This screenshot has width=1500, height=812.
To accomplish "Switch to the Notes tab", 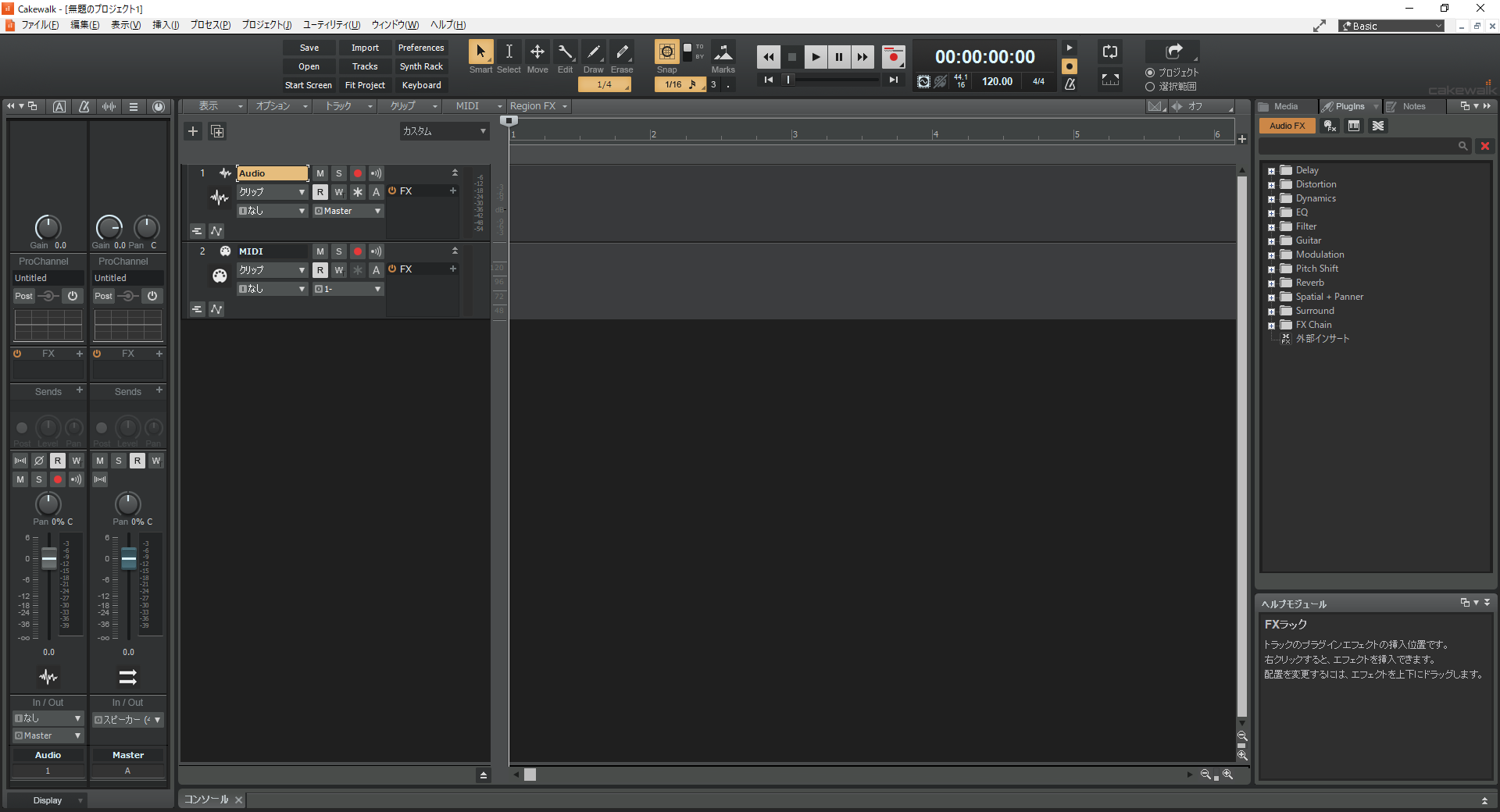I will coord(1413,106).
